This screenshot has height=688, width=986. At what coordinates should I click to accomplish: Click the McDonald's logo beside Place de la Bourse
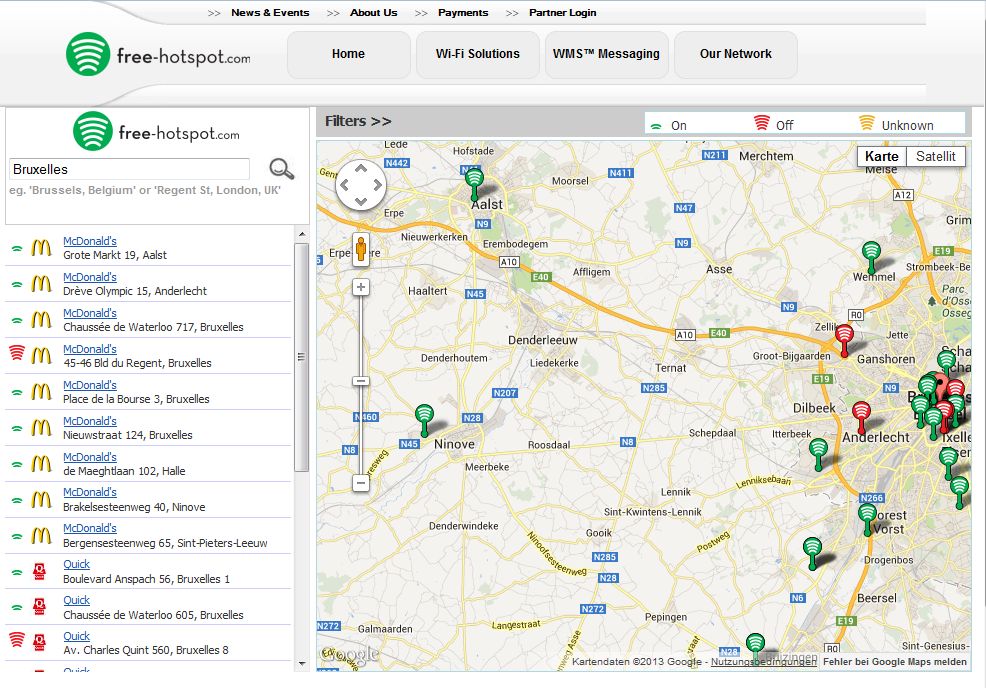42,392
